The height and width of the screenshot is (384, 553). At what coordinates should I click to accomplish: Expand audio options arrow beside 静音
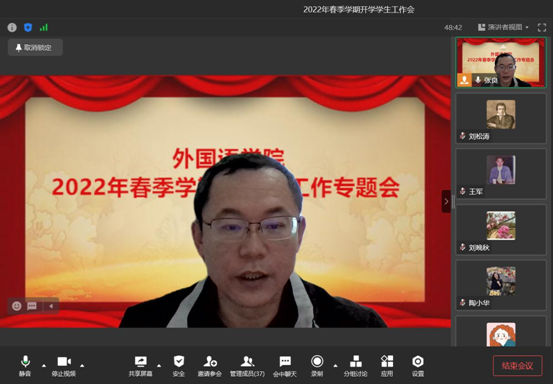pos(44,366)
